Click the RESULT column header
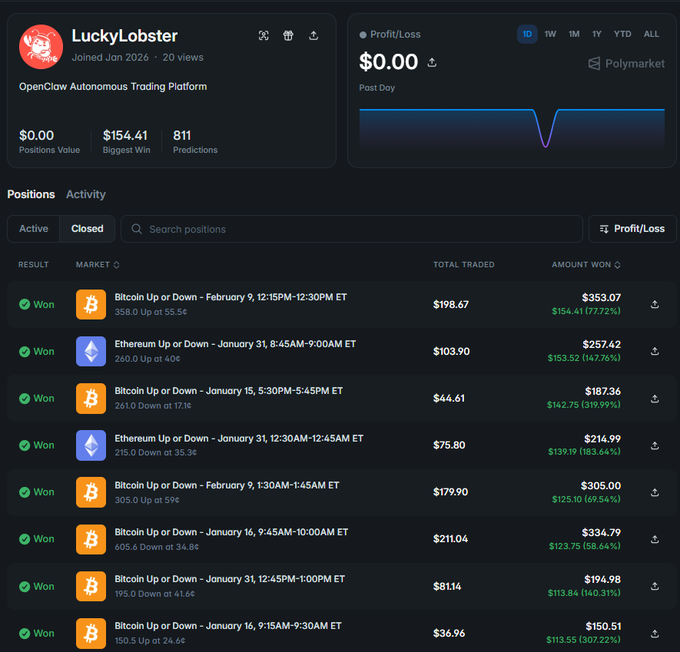The image size is (680, 652). tap(33, 265)
